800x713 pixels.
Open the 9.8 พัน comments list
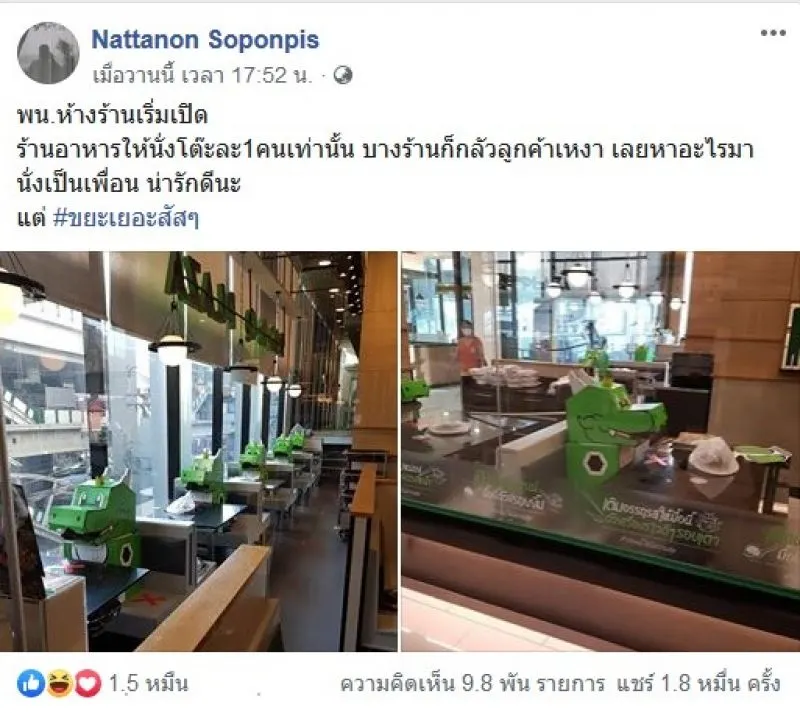tap(472, 683)
